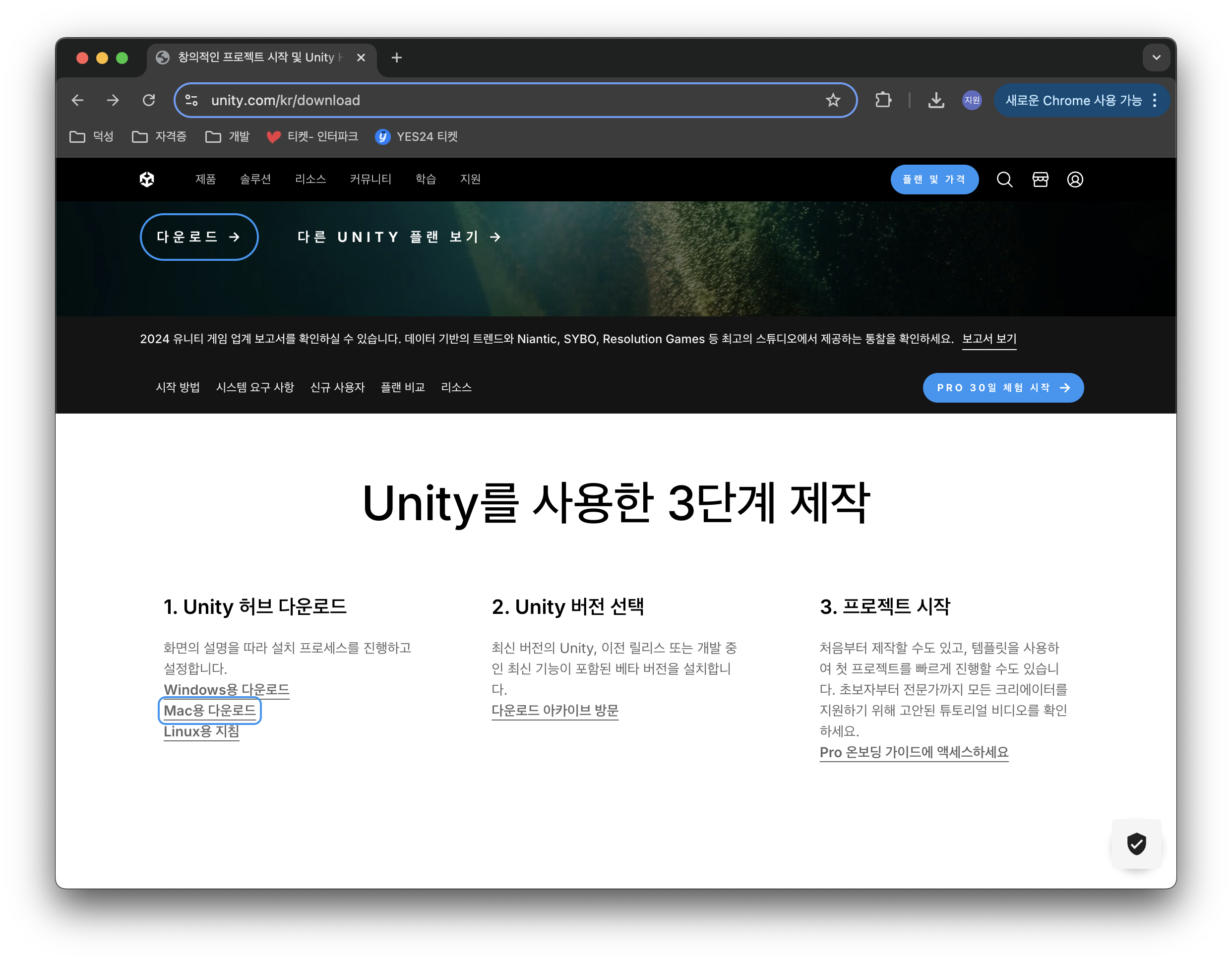Open the Asset Store icon
Image resolution: width=1232 pixels, height=962 pixels.
tap(1040, 180)
